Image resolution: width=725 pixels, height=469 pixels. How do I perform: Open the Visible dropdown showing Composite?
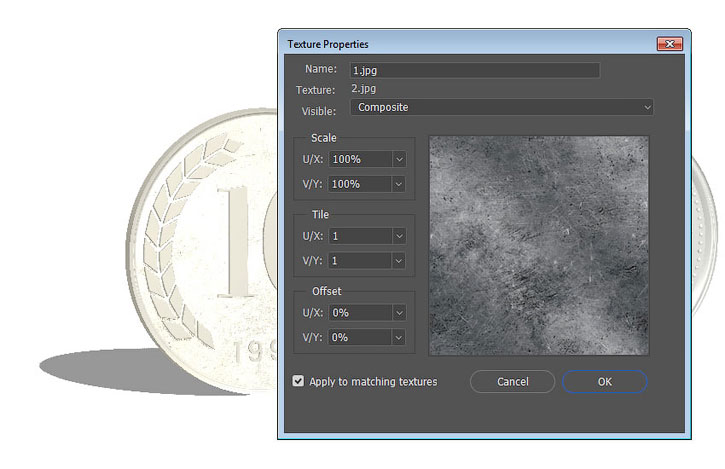[x=501, y=107]
